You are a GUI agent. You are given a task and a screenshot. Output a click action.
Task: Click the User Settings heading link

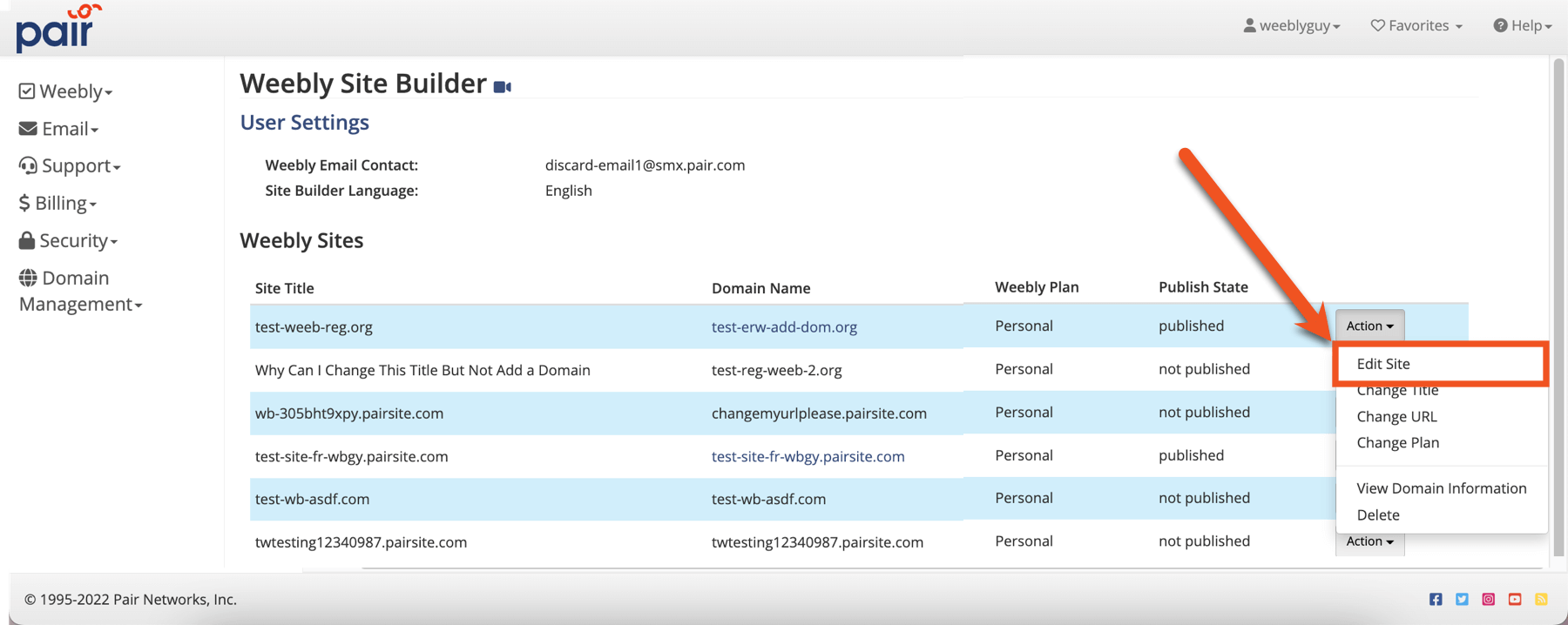304,122
